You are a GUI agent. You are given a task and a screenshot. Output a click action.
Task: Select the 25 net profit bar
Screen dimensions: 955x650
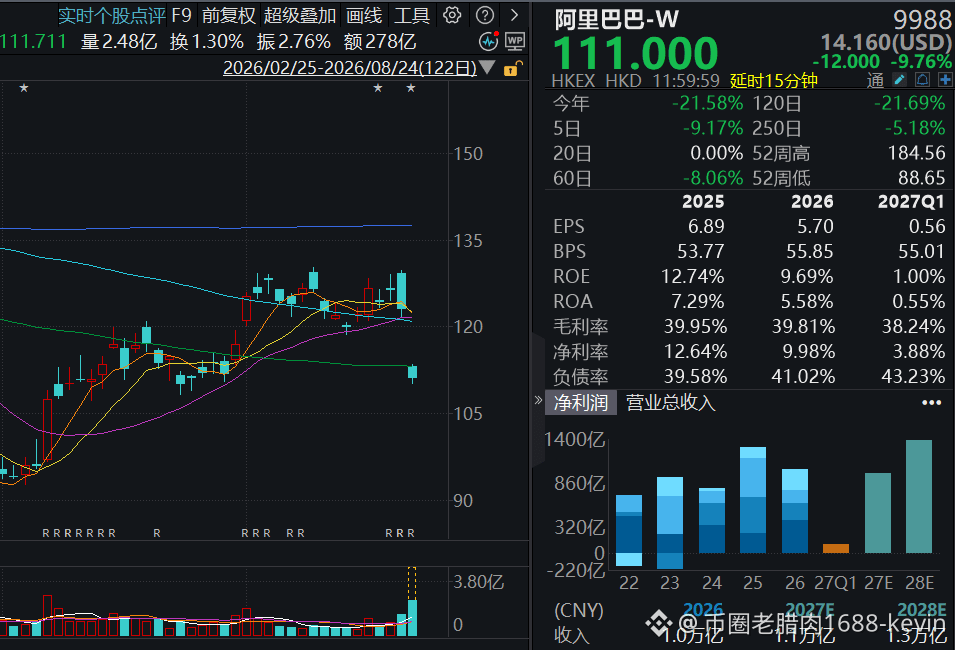point(753,500)
